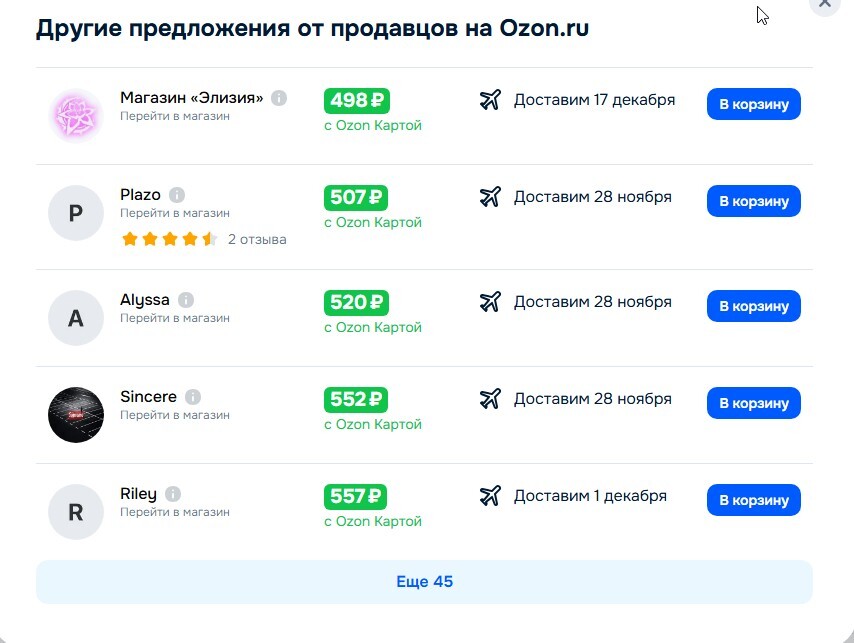This screenshot has height=643, width=854.
Task: Click info icon beside Alyssa seller name
Action: pyautogui.click(x=186, y=300)
